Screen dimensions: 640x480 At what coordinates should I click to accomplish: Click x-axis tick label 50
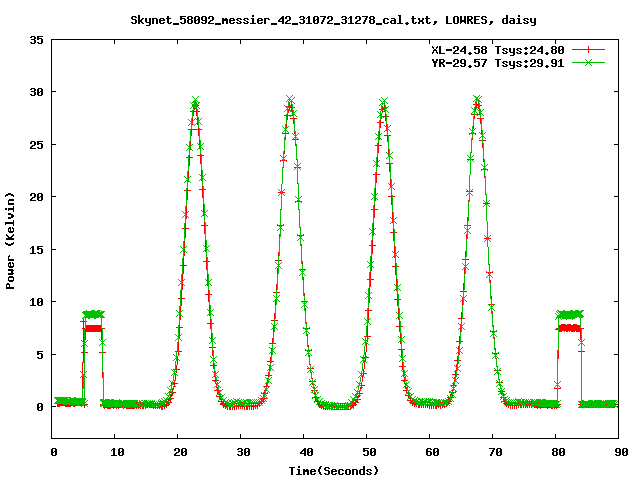[369, 452]
